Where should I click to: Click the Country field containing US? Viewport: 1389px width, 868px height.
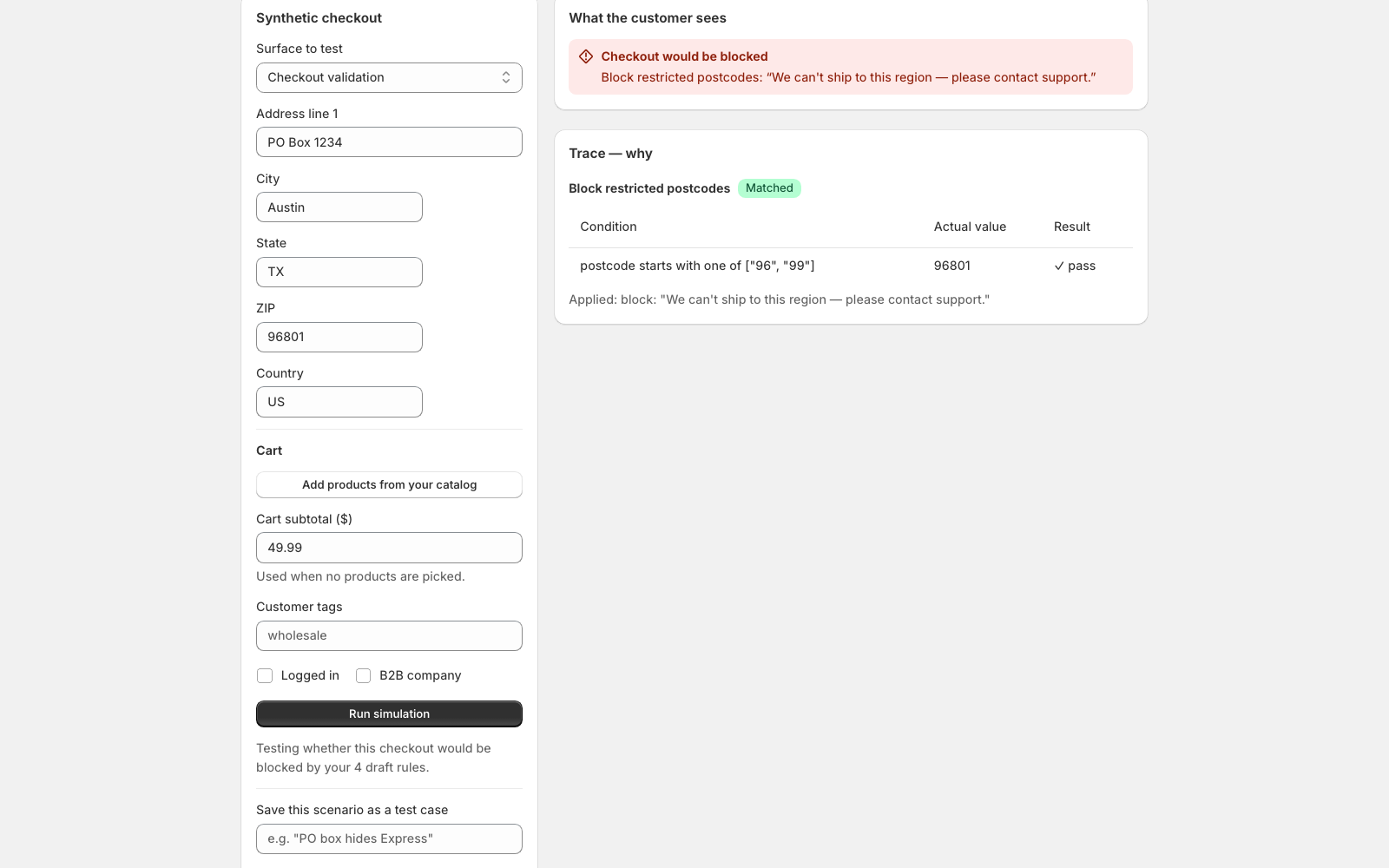click(339, 402)
